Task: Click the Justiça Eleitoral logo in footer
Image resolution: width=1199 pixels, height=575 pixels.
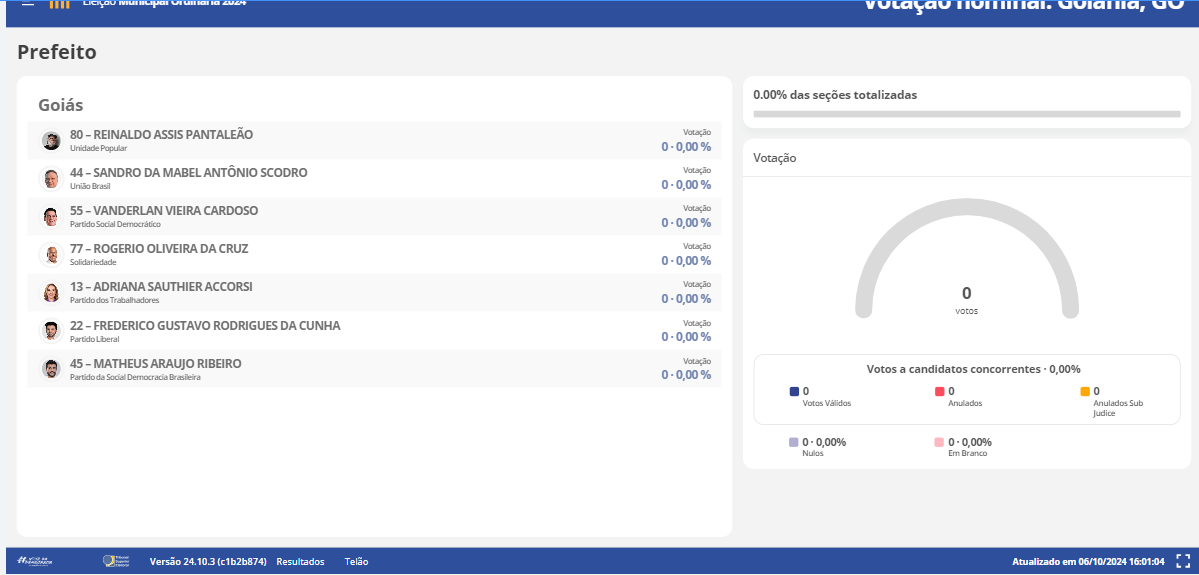Action: coord(35,561)
